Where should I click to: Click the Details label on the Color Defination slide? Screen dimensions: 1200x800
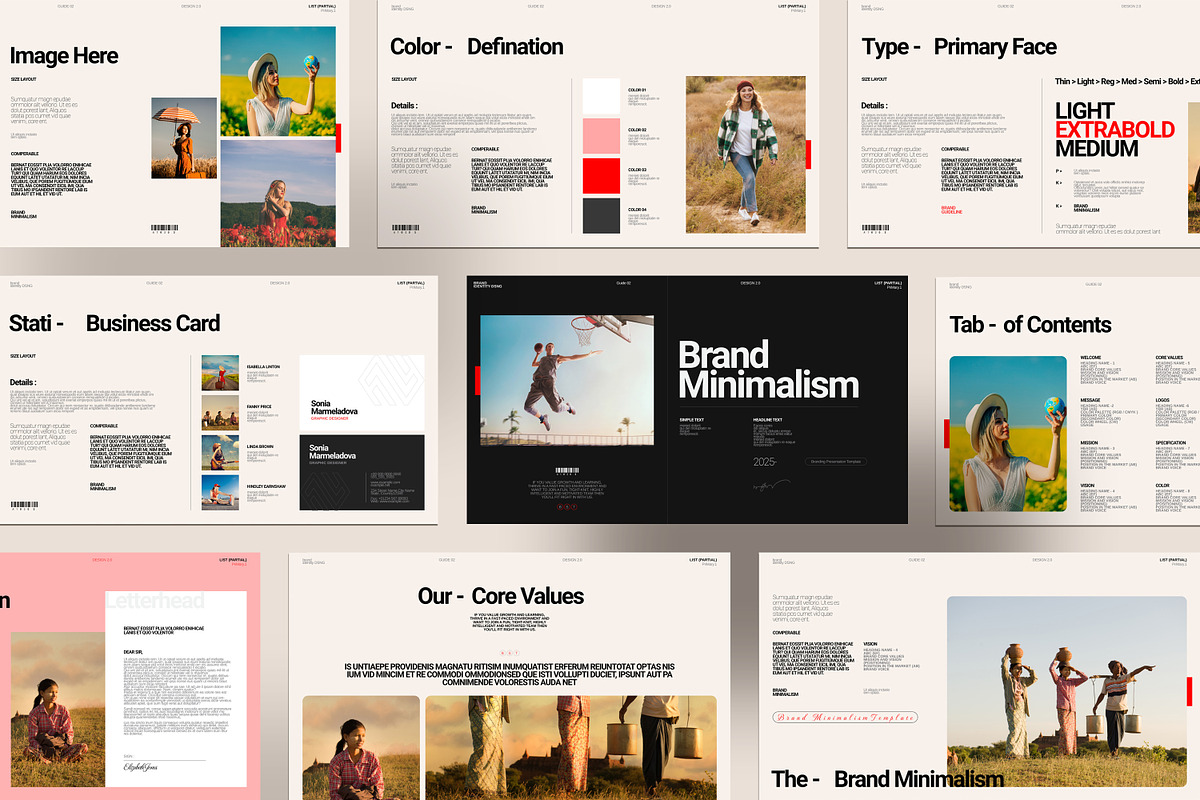tap(404, 106)
